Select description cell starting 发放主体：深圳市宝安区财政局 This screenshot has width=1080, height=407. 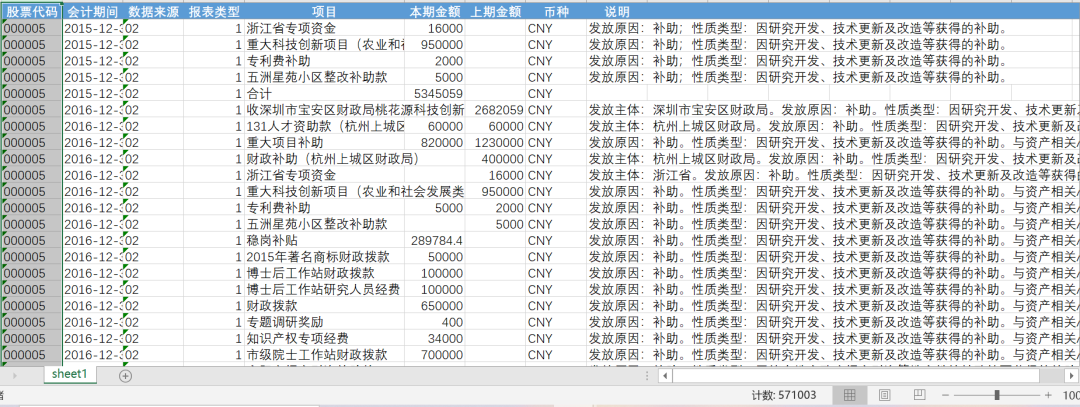pyautogui.click(x=833, y=110)
